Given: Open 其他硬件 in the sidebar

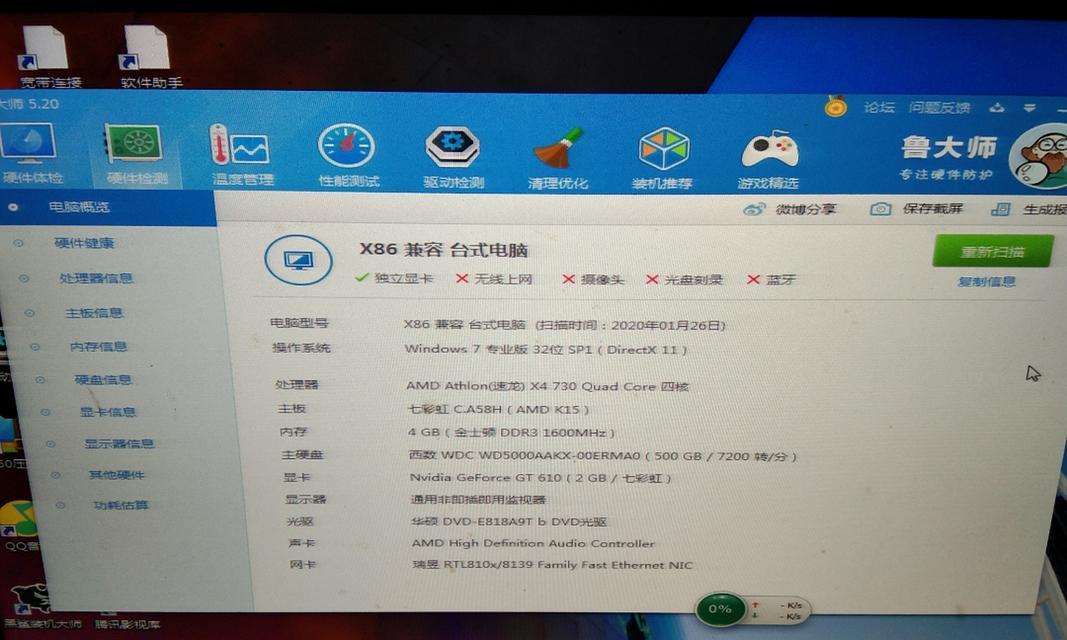Looking at the screenshot, I should [x=117, y=475].
